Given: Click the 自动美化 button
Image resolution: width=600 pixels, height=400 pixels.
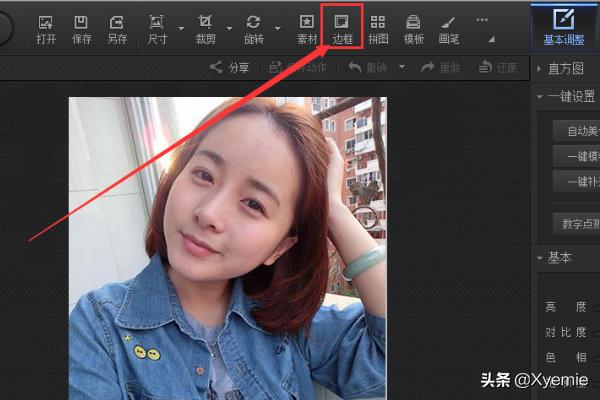Looking at the screenshot, I should tap(577, 131).
